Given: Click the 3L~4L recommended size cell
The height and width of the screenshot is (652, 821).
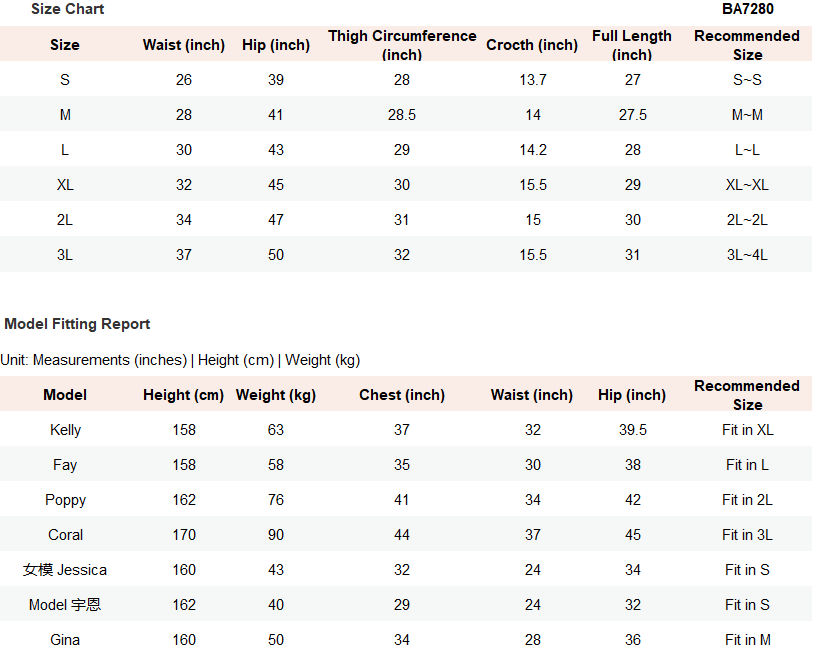Looking at the screenshot, I should tap(747, 255).
